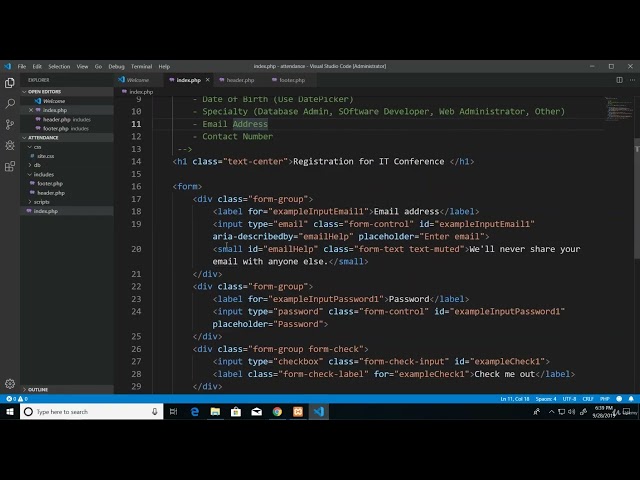The width and height of the screenshot is (640, 480).
Task: Click the errors and warnings status indicator
Action: [17, 399]
